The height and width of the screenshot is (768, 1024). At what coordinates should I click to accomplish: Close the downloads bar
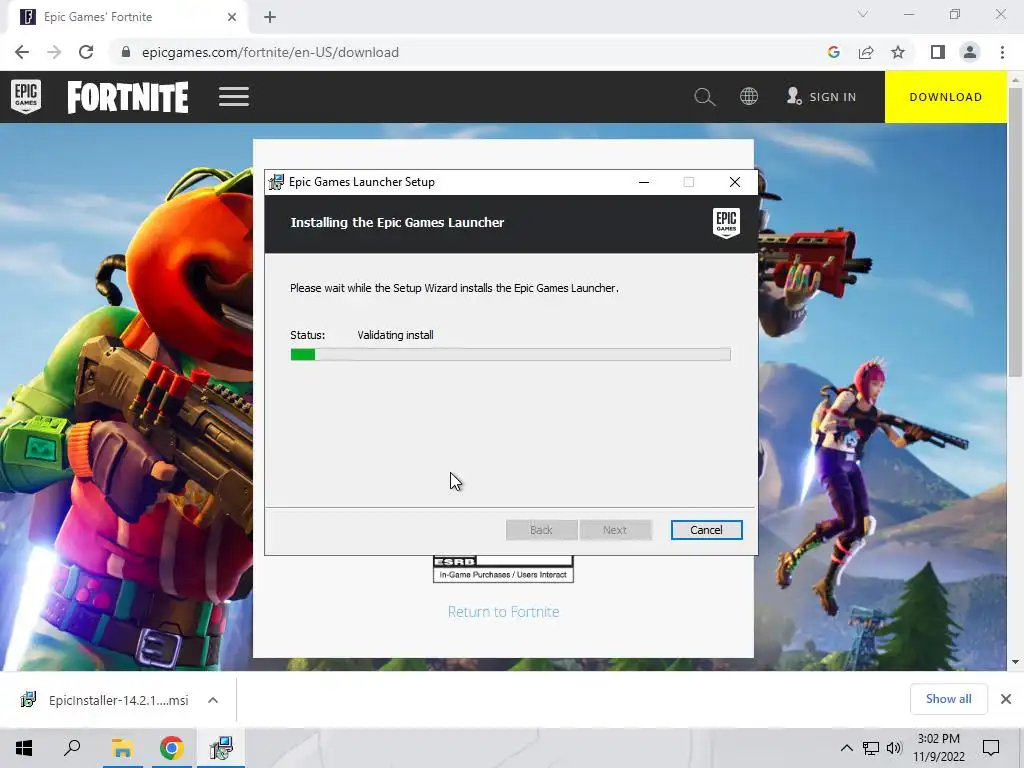(1006, 699)
